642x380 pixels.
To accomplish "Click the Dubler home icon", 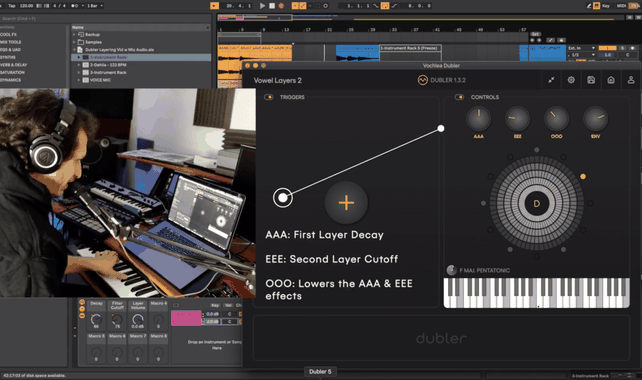I will (611, 80).
